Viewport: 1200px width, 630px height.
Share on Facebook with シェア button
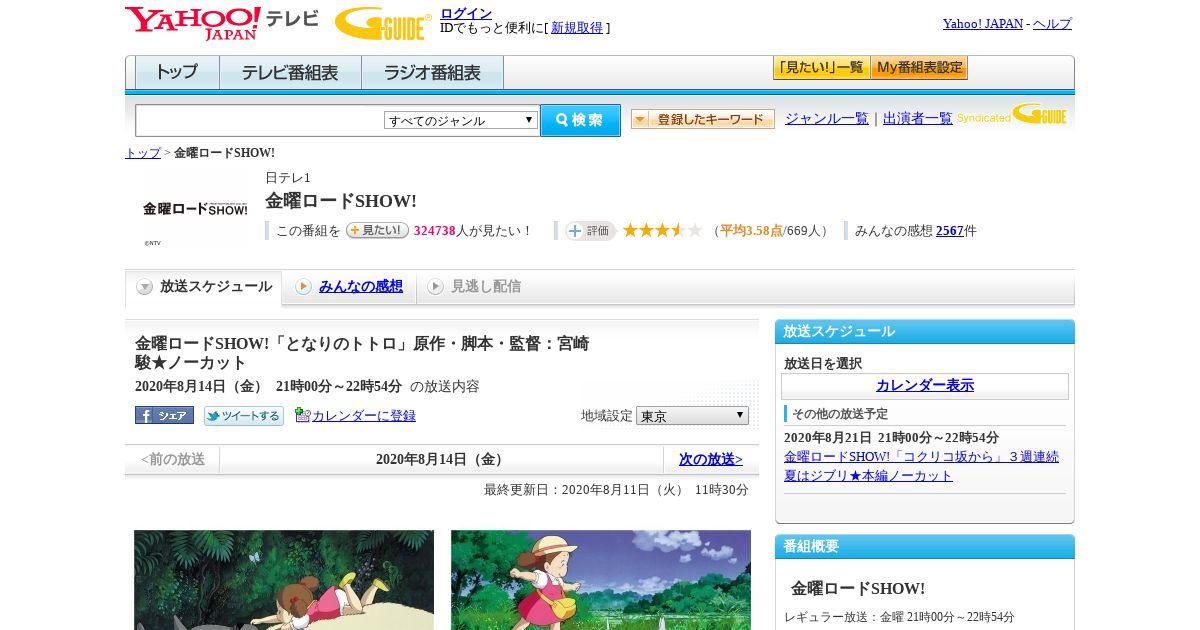click(x=164, y=415)
